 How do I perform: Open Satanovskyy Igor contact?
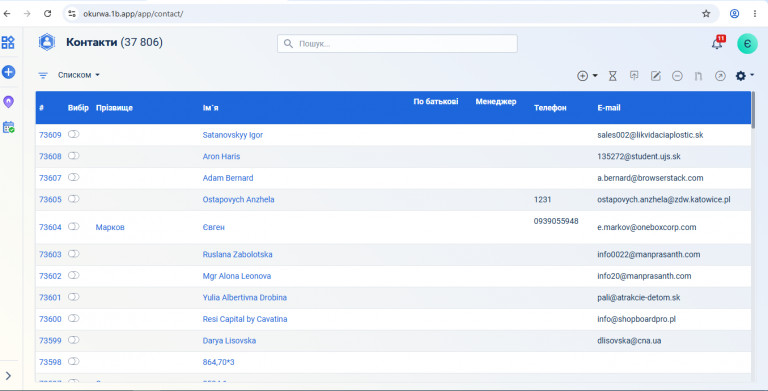point(233,135)
